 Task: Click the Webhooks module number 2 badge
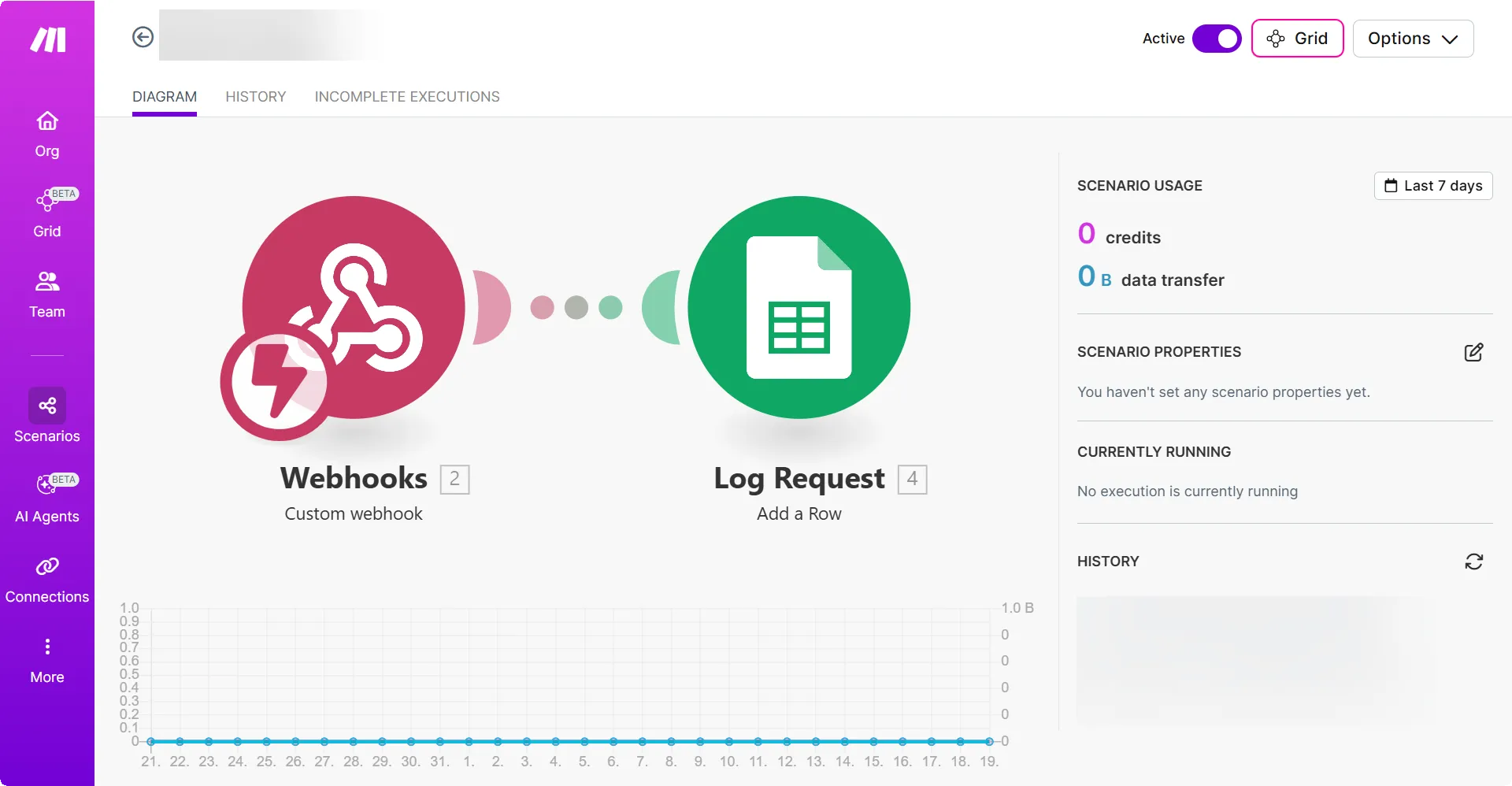(x=454, y=479)
